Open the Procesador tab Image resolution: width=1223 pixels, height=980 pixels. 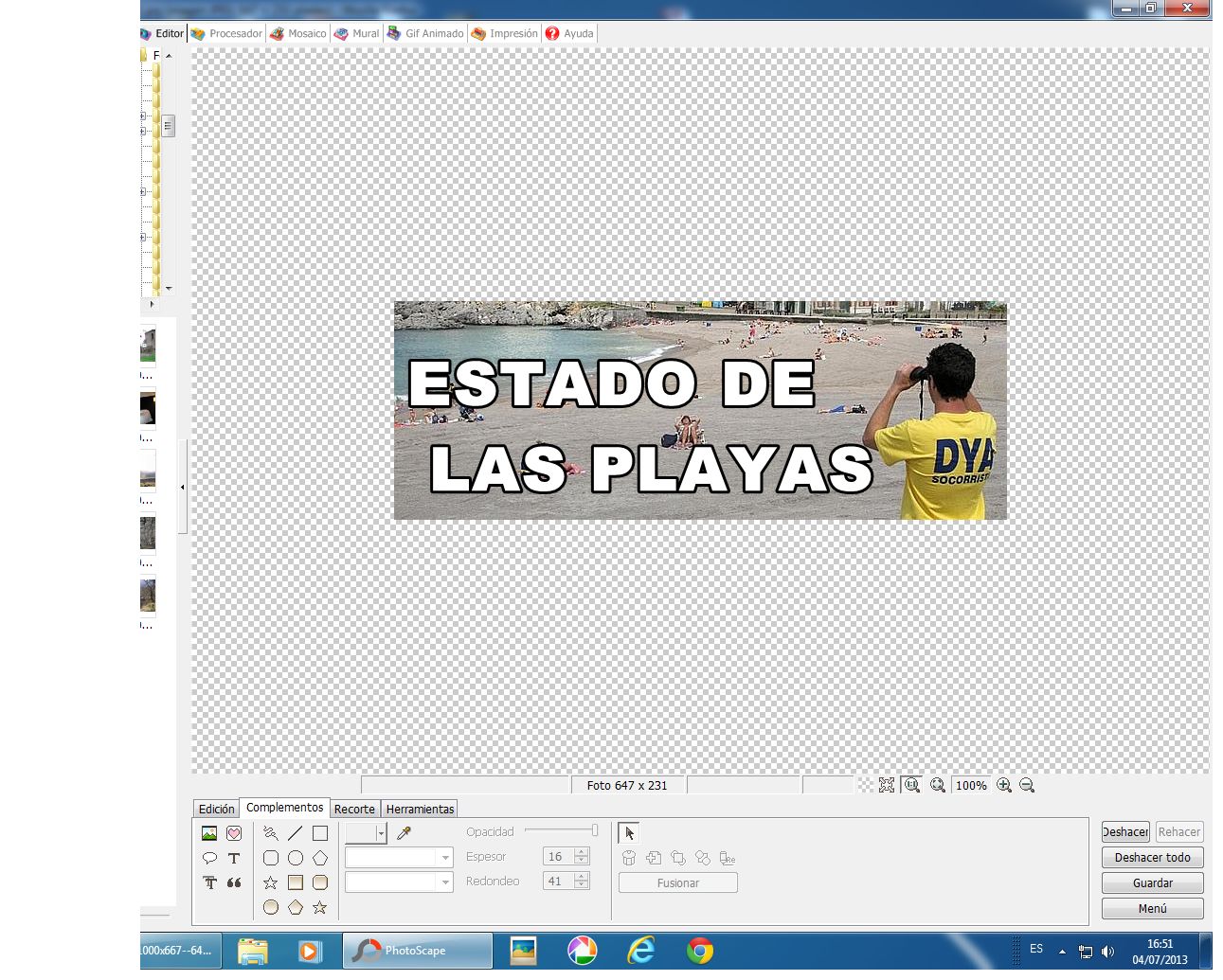click(226, 33)
